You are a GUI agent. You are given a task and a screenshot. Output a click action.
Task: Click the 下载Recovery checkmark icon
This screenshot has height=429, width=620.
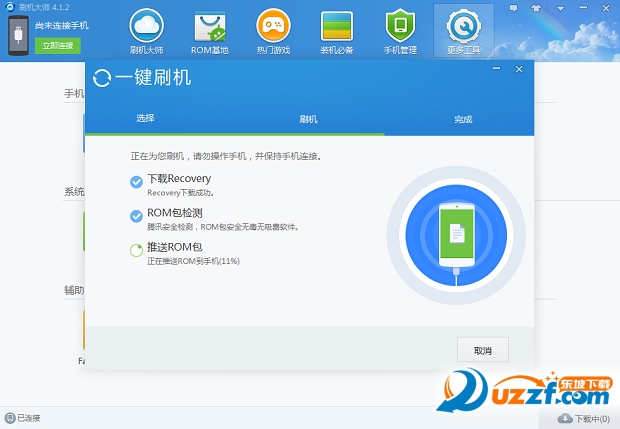tap(136, 182)
